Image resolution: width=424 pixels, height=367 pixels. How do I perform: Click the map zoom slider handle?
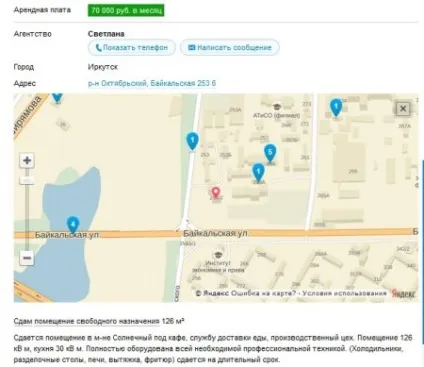(x=27, y=181)
